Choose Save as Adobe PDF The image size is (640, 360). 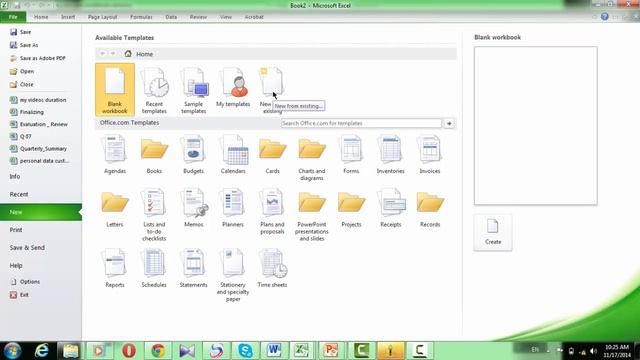(x=38, y=58)
